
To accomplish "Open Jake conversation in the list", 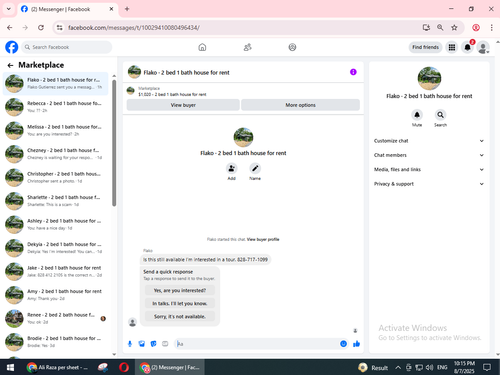I will tap(55, 272).
